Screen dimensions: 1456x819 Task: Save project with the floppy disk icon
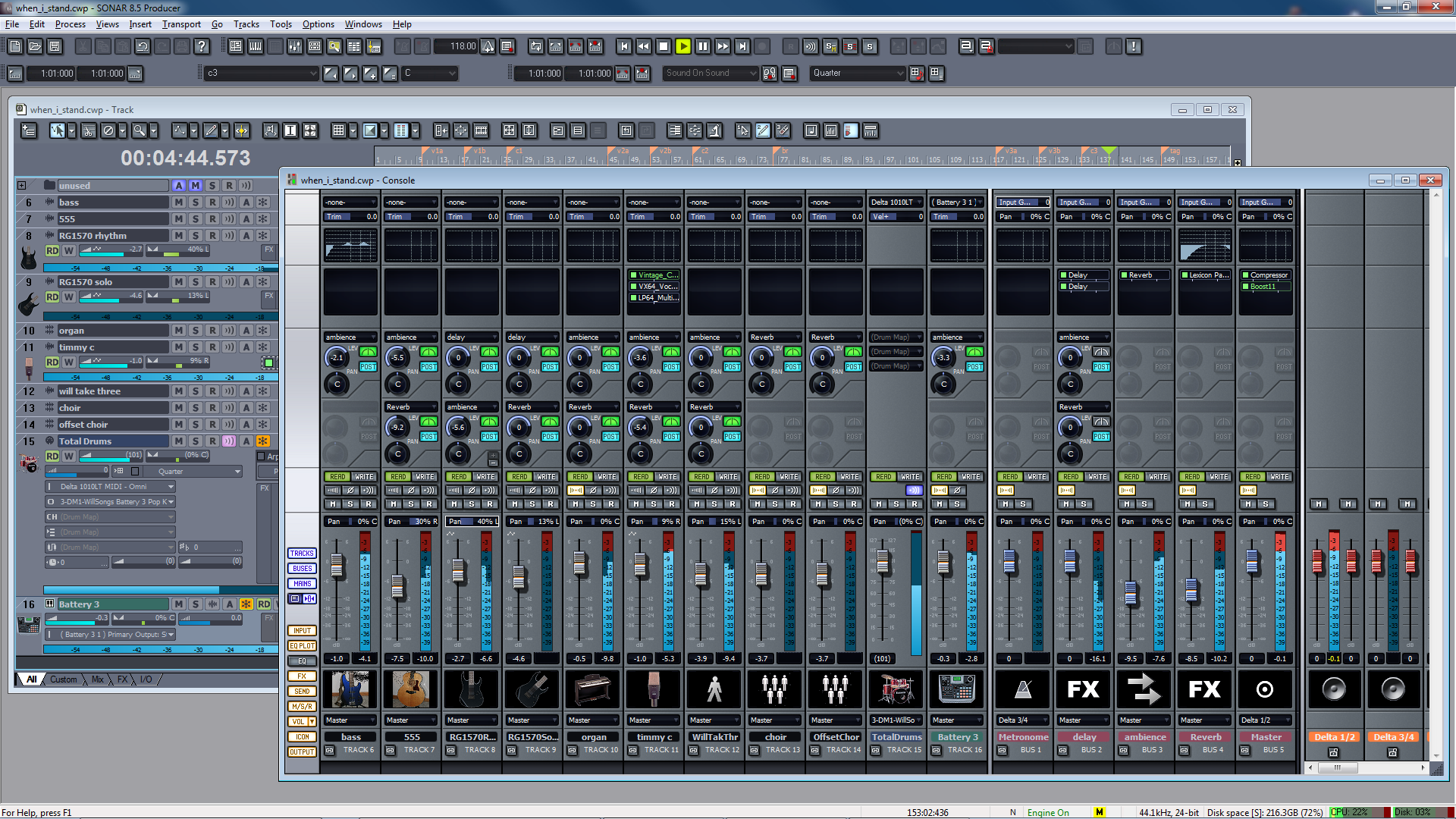(55, 46)
